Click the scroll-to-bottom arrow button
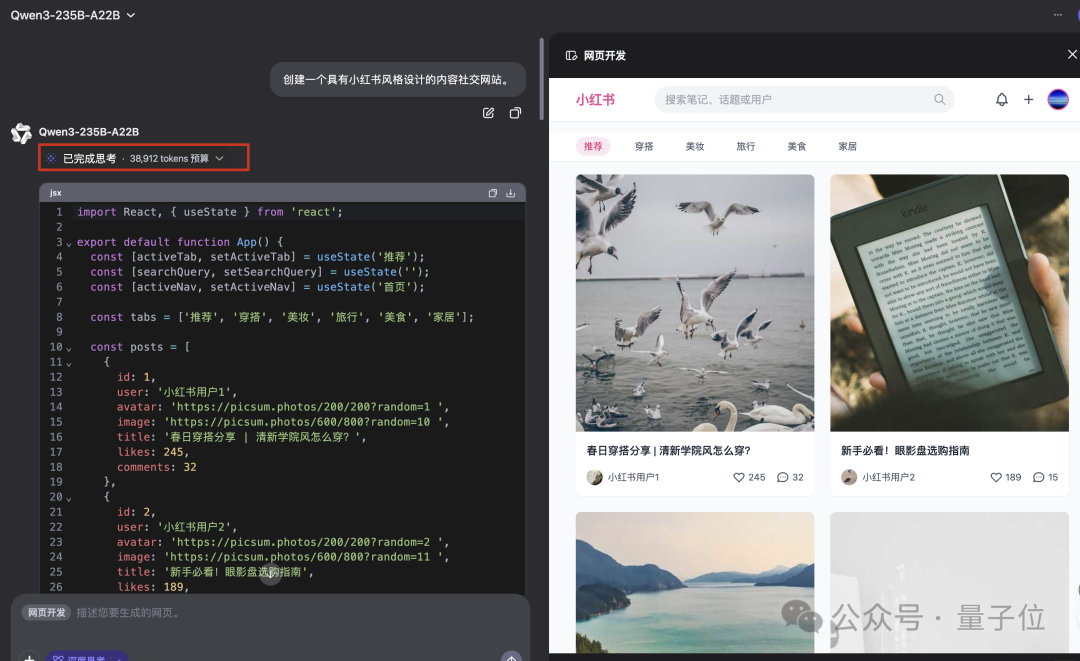 271,576
